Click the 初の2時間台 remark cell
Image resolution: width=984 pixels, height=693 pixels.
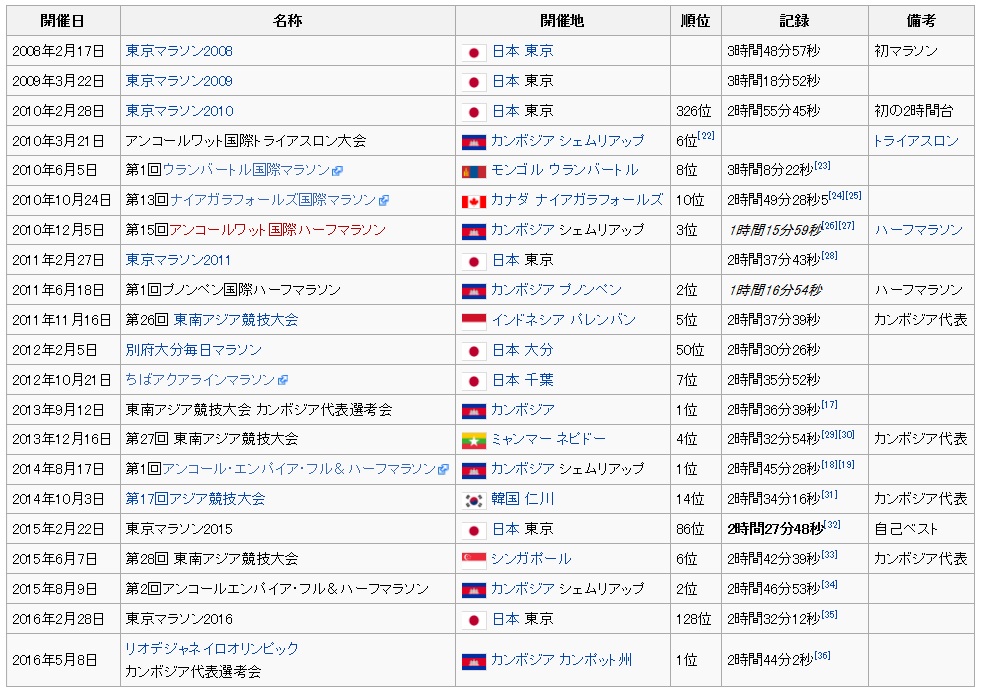[921, 111]
